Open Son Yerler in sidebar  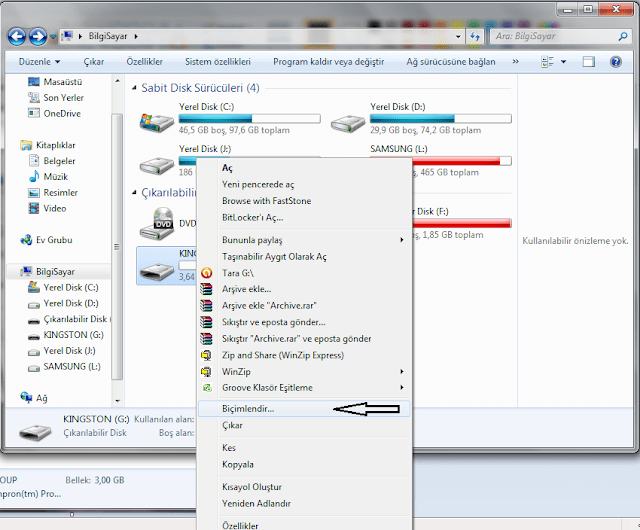coord(63,98)
